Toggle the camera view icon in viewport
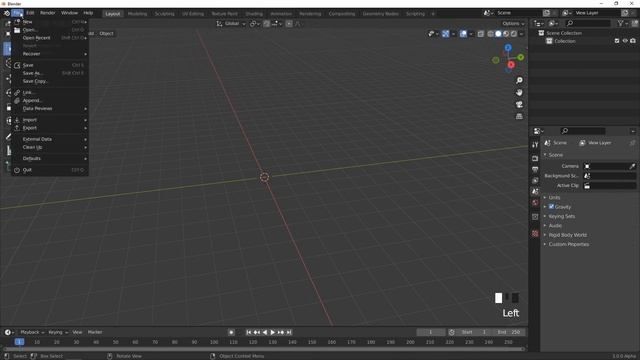The image size is (640, 360). [x=519, y=104]
